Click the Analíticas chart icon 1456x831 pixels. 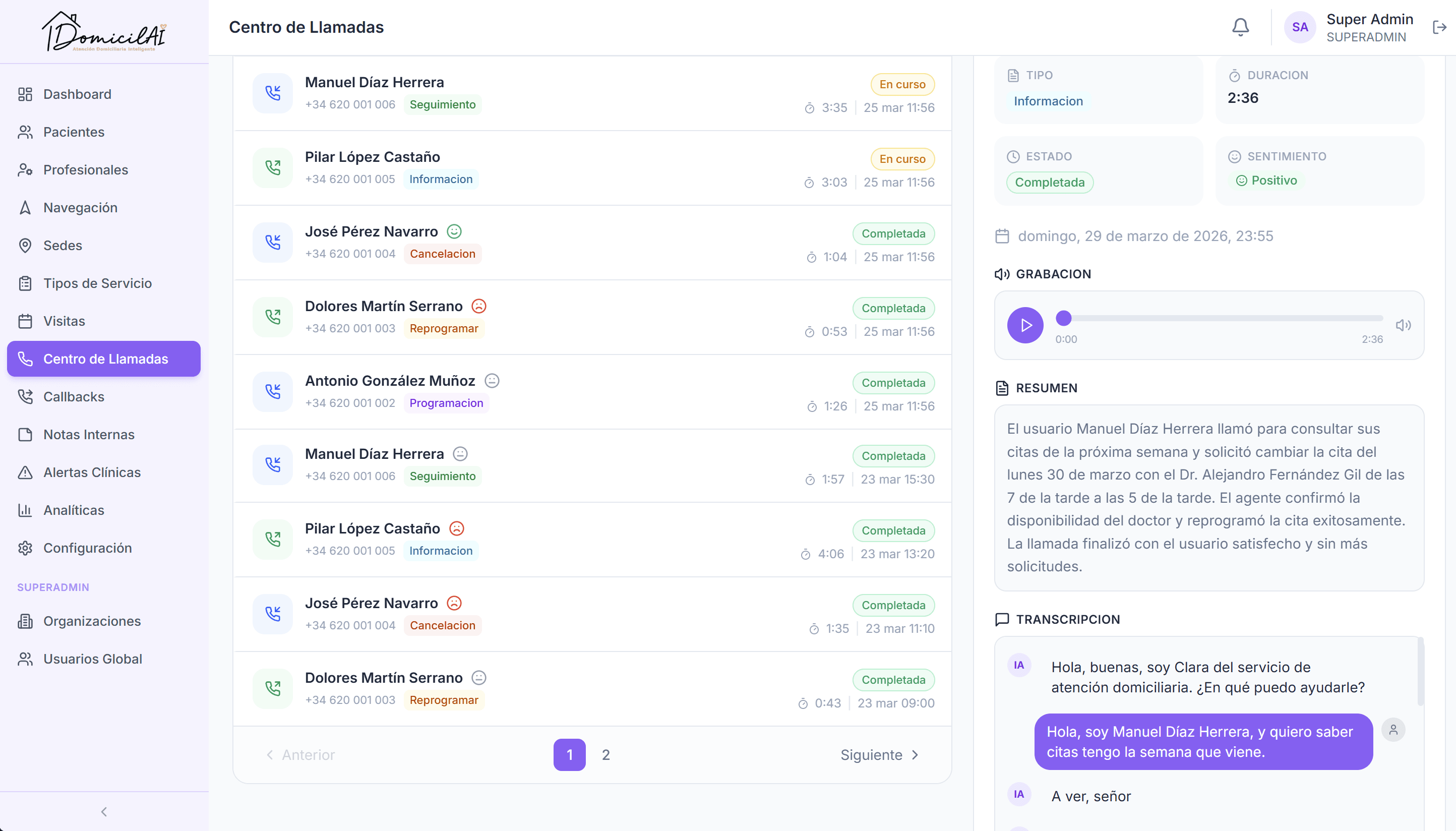point(25,510)
